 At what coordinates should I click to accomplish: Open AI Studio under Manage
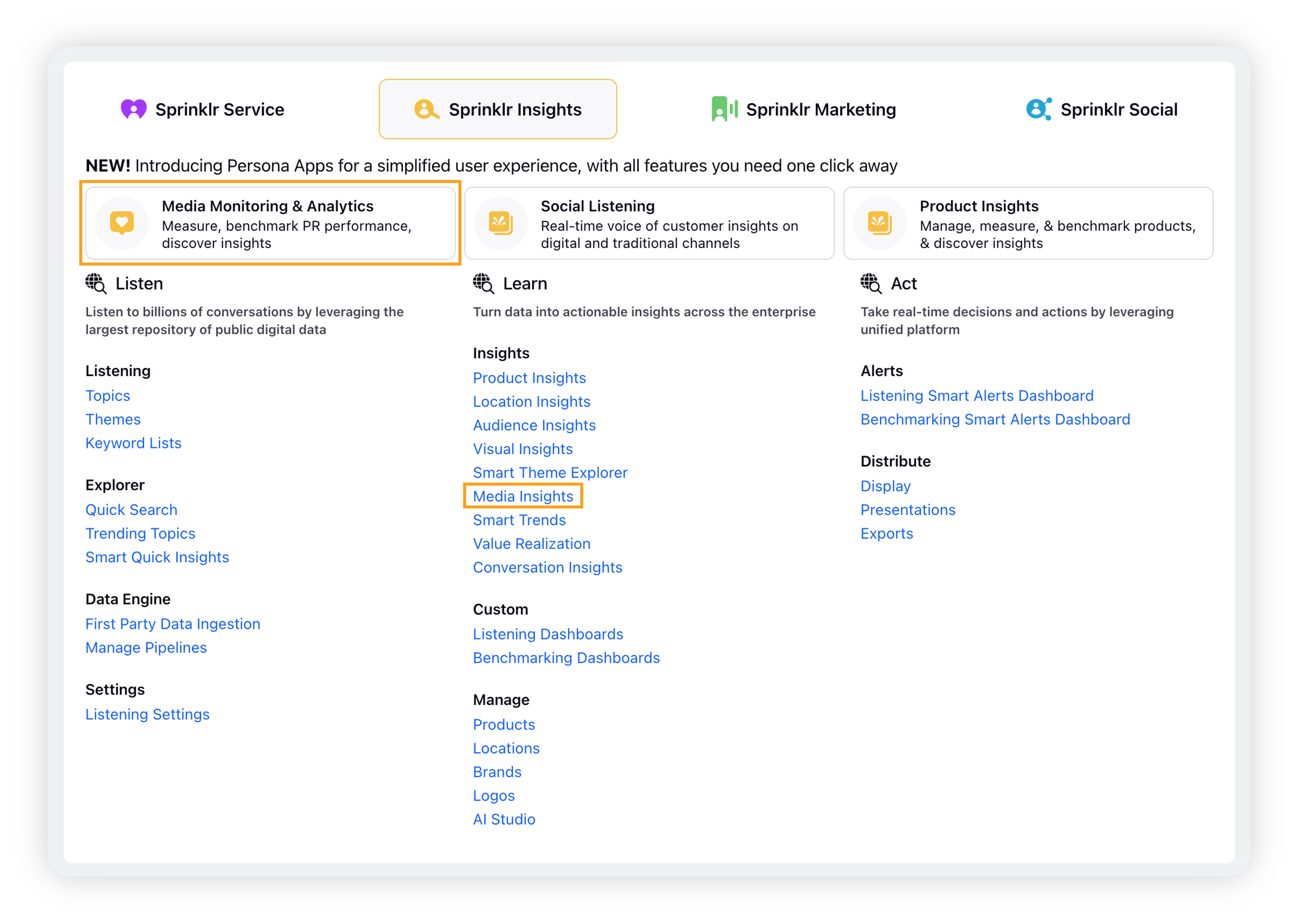coord(504,819)
